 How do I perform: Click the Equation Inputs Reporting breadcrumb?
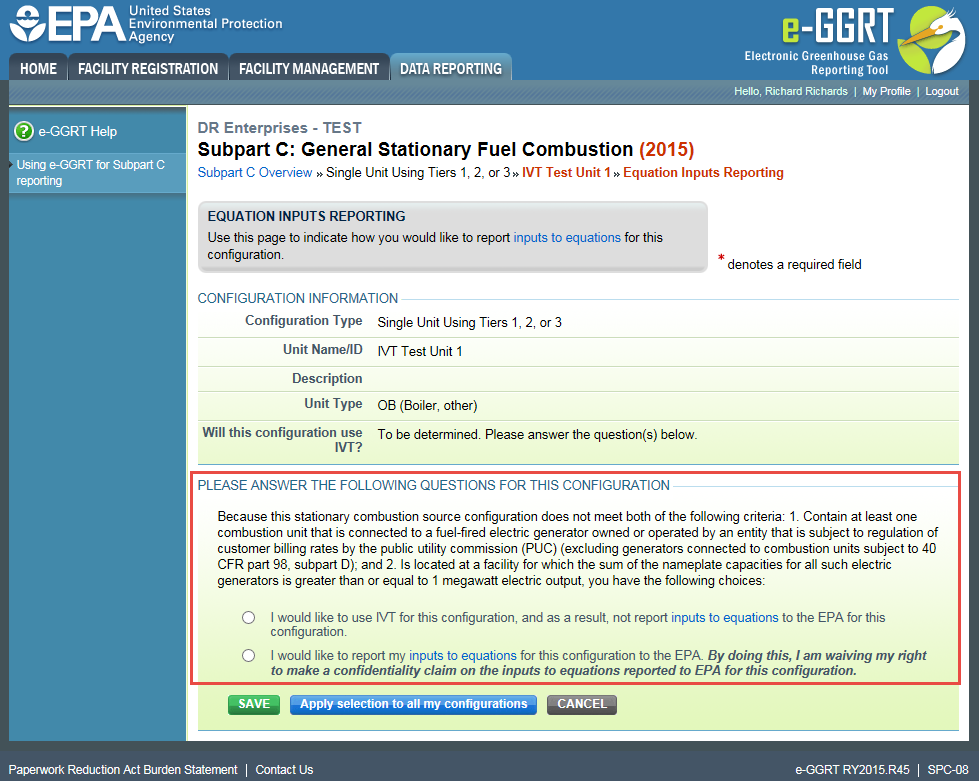point(703,173)
